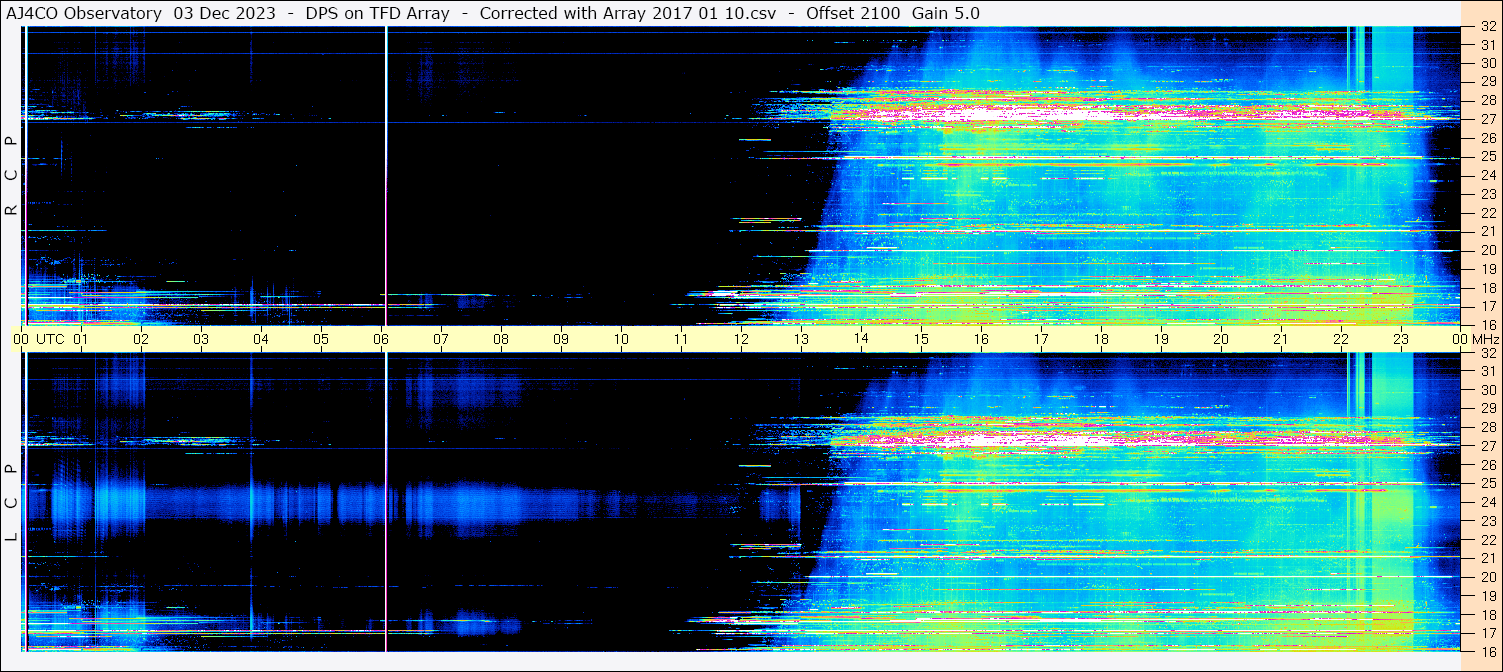Click the 'UTC' label on the time axis
Screen dimensions: 1503x672
[50, 339]
